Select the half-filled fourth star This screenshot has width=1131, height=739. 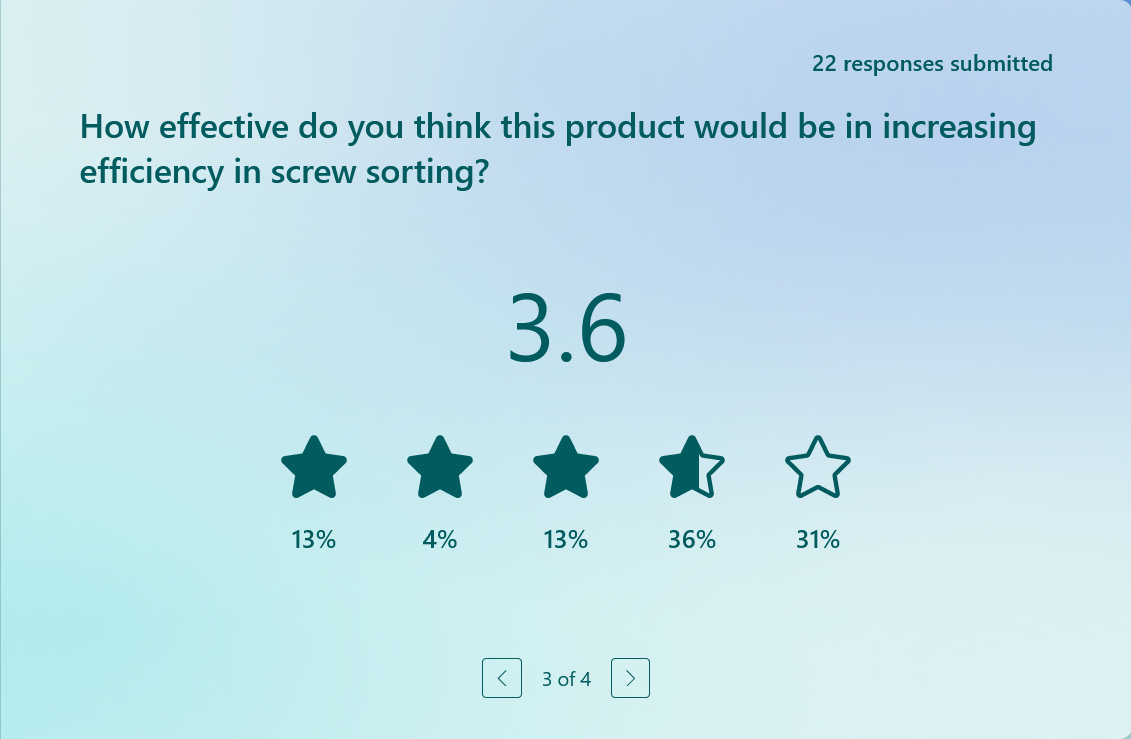pyautogui.click(x=691, y=468)
